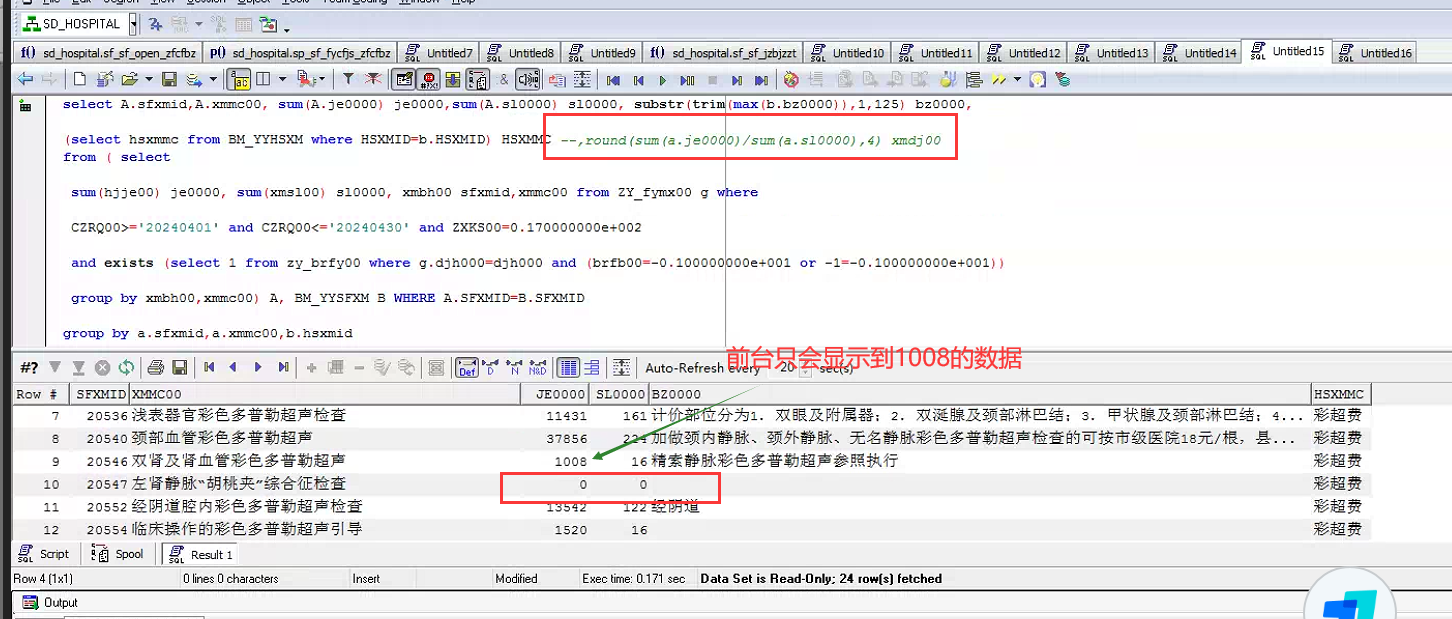The width and height of the screenshot is (1452, 619).
Task: Open the sd_hospital.sf_sf_open_zfcfbz tab
Action: click(109, 53)
